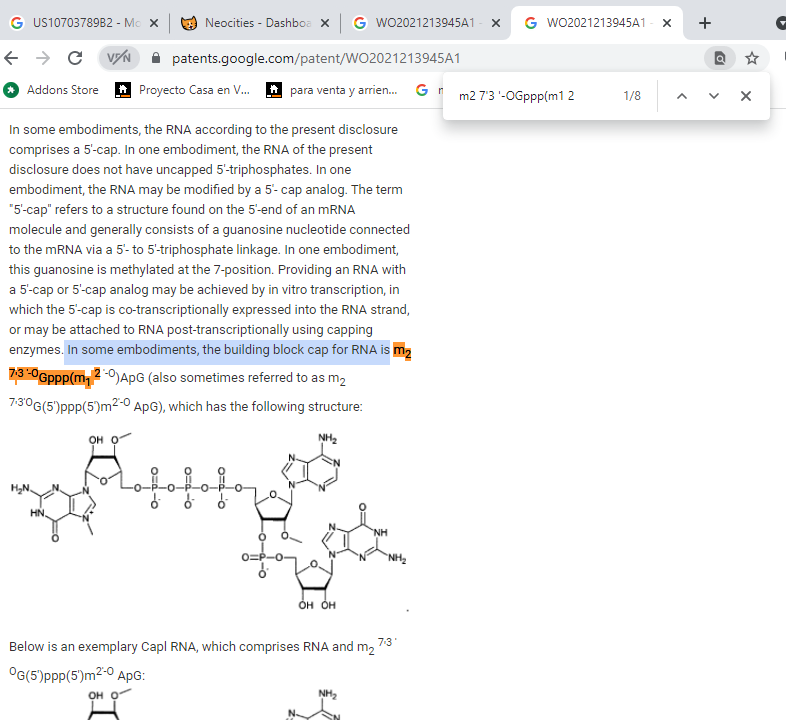Click the browser back arrow
The width and height of the screenshot is (786, 720).
tap(12, 58)
